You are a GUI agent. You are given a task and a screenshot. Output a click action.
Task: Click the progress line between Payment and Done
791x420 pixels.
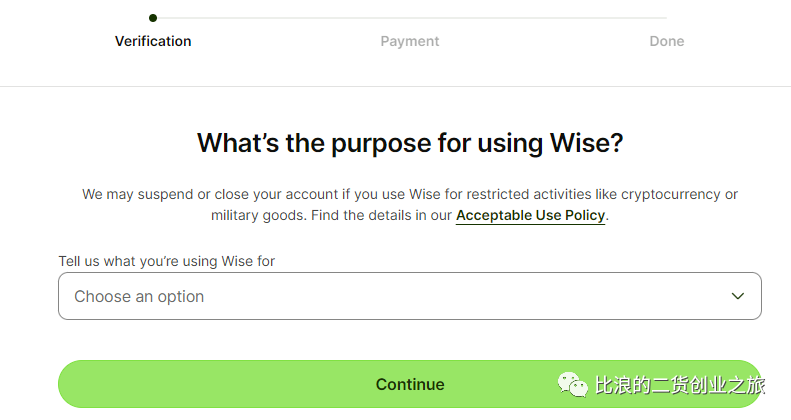(538, 18)
